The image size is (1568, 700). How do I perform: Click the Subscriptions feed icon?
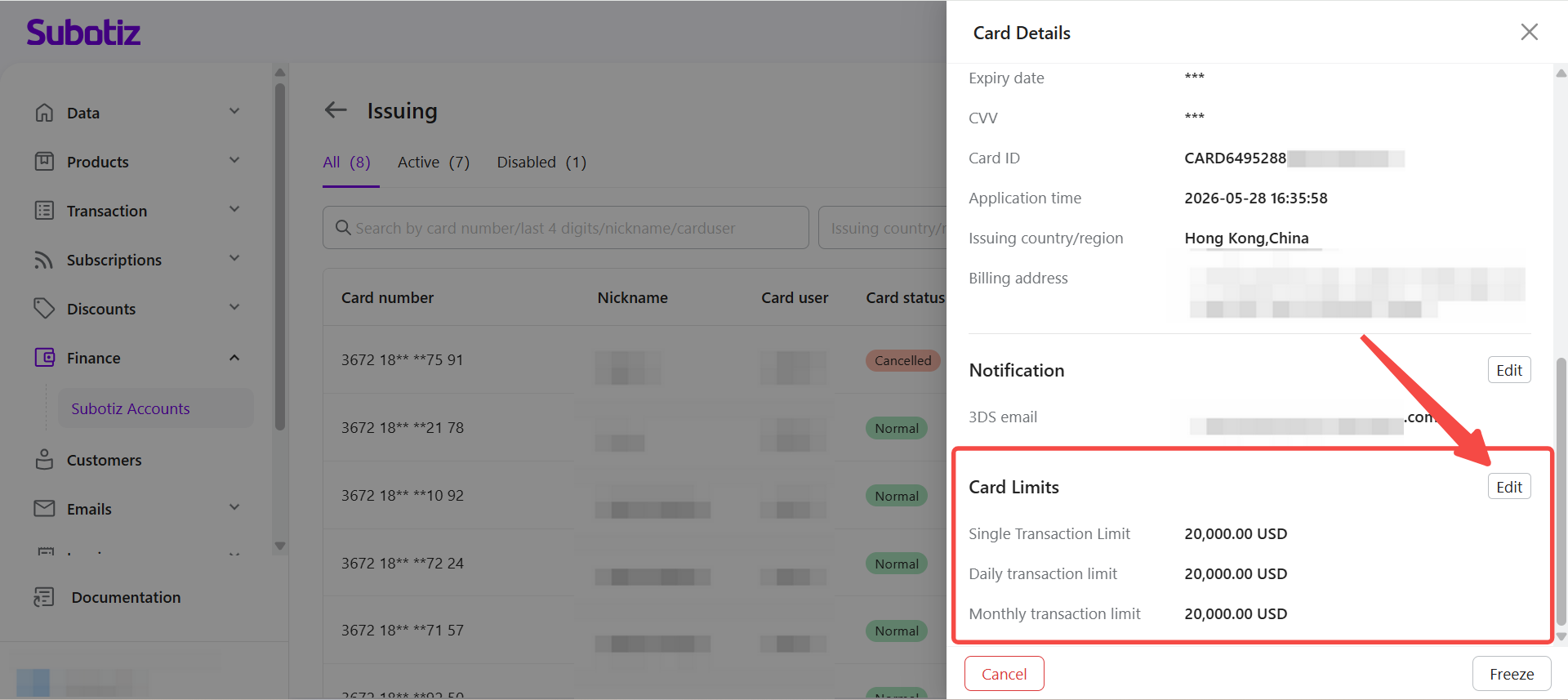pyautogui.click(x=44, y=260)
